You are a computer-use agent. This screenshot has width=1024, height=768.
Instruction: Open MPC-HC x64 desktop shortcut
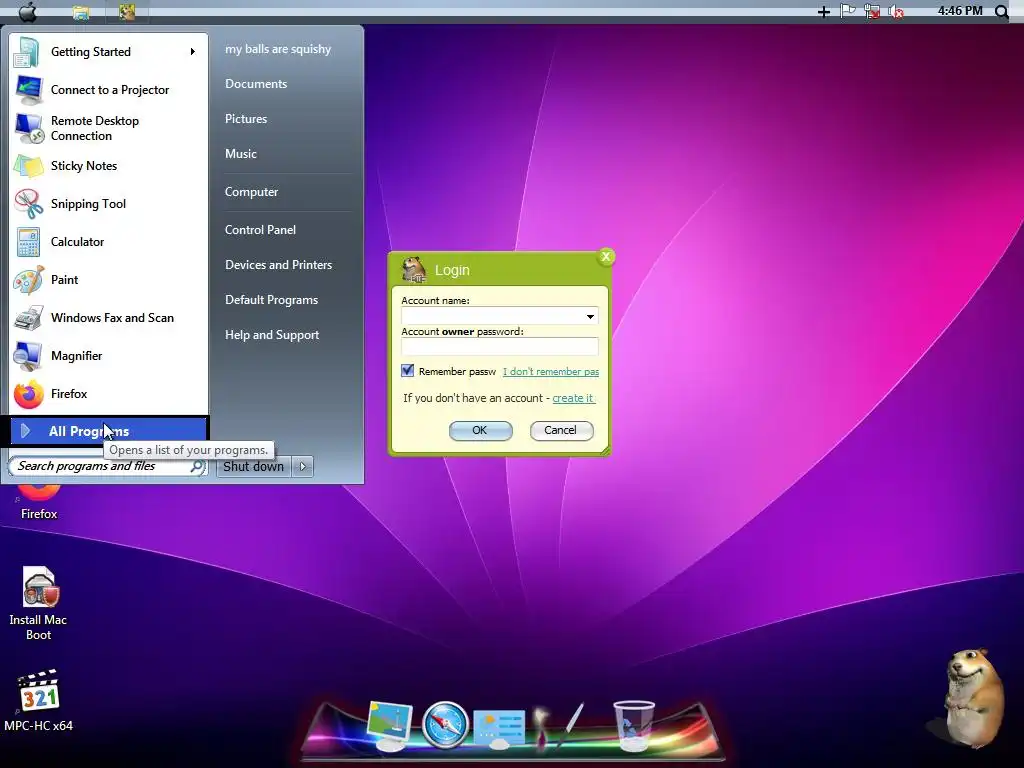39,700
